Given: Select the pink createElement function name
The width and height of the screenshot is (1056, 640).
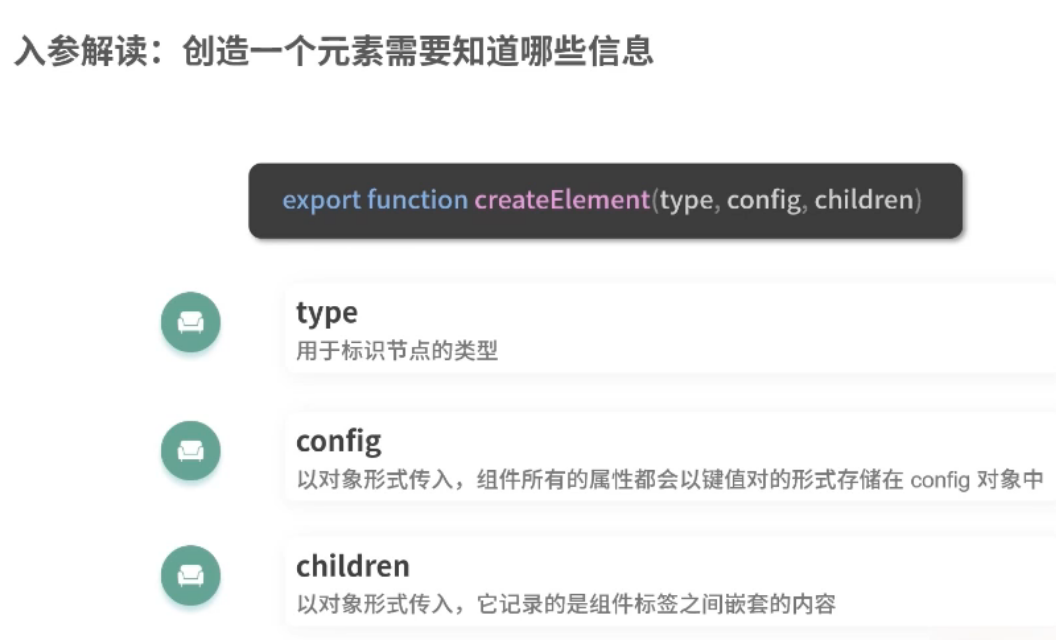Looking at the screenshot, I should [x=562, y=200].
